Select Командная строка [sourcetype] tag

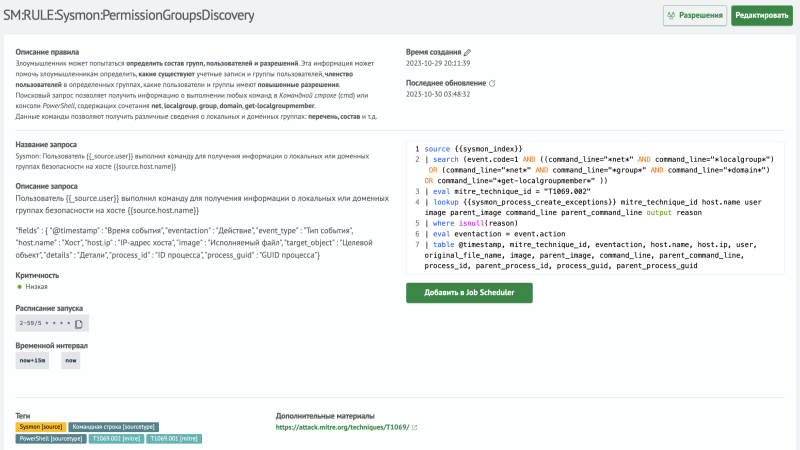coord(113,427)
